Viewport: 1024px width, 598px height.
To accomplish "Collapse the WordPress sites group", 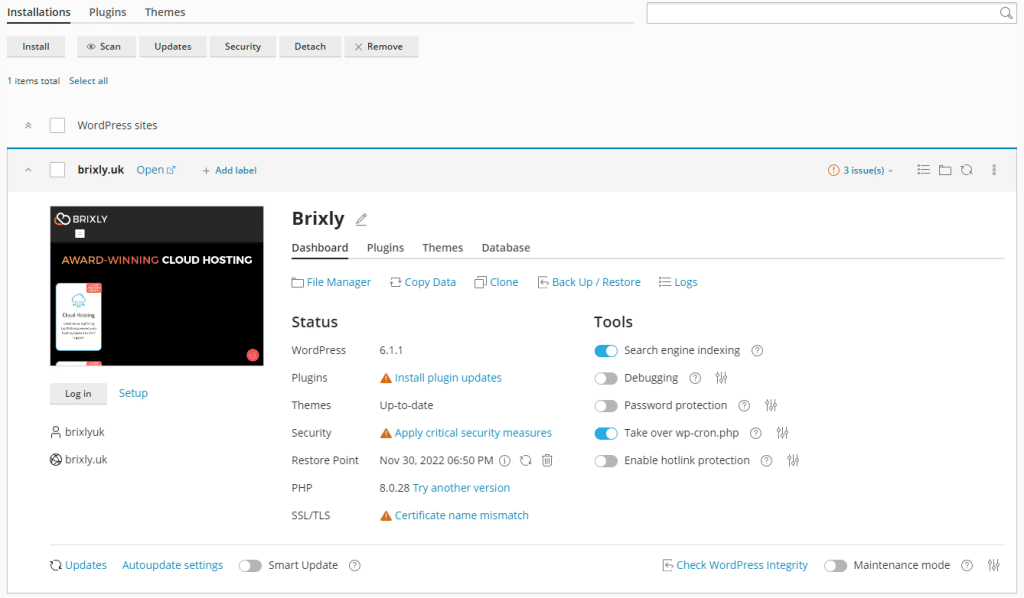I will [x=28, y=125].
